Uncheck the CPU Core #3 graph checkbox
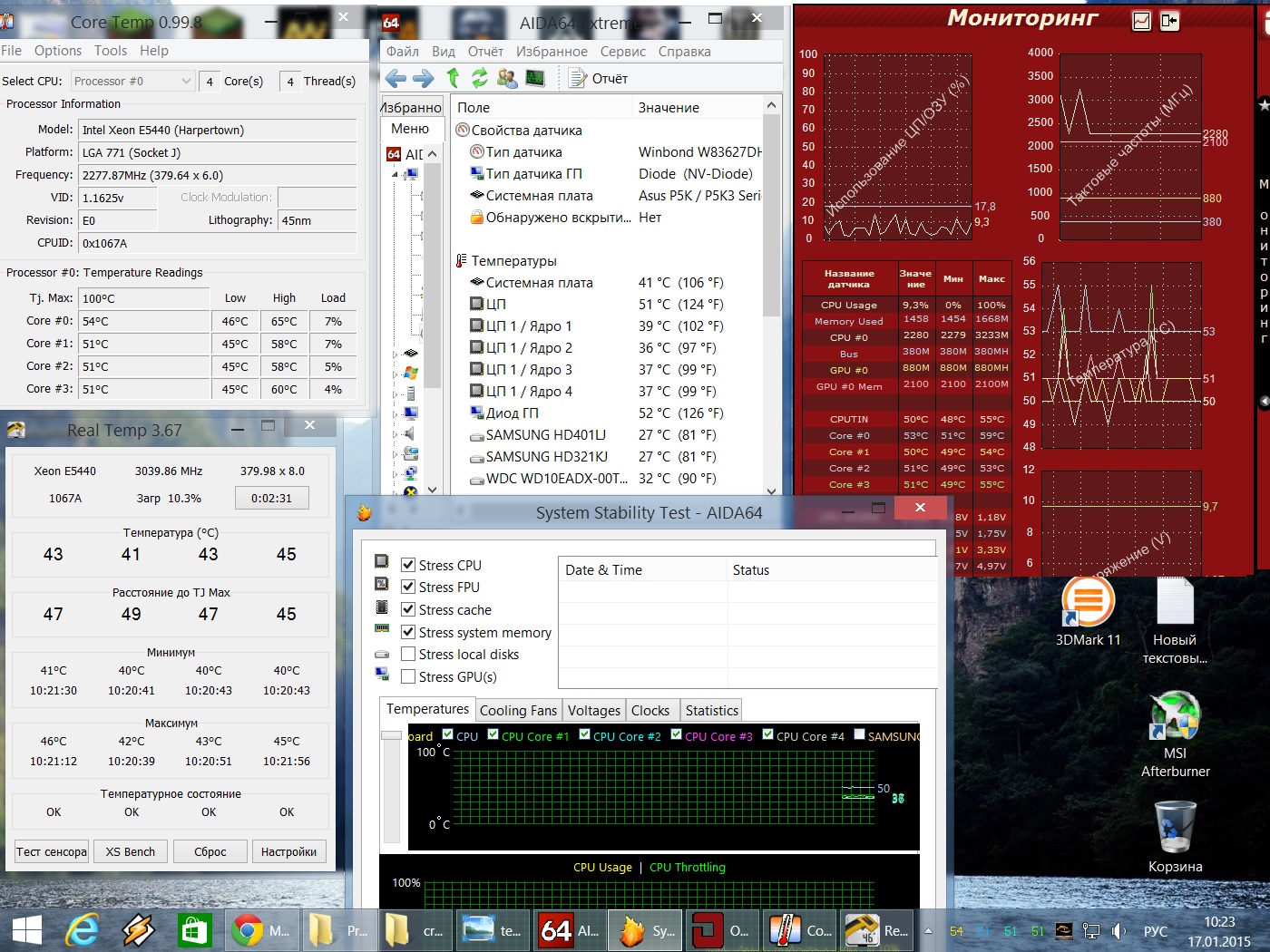 677,734
